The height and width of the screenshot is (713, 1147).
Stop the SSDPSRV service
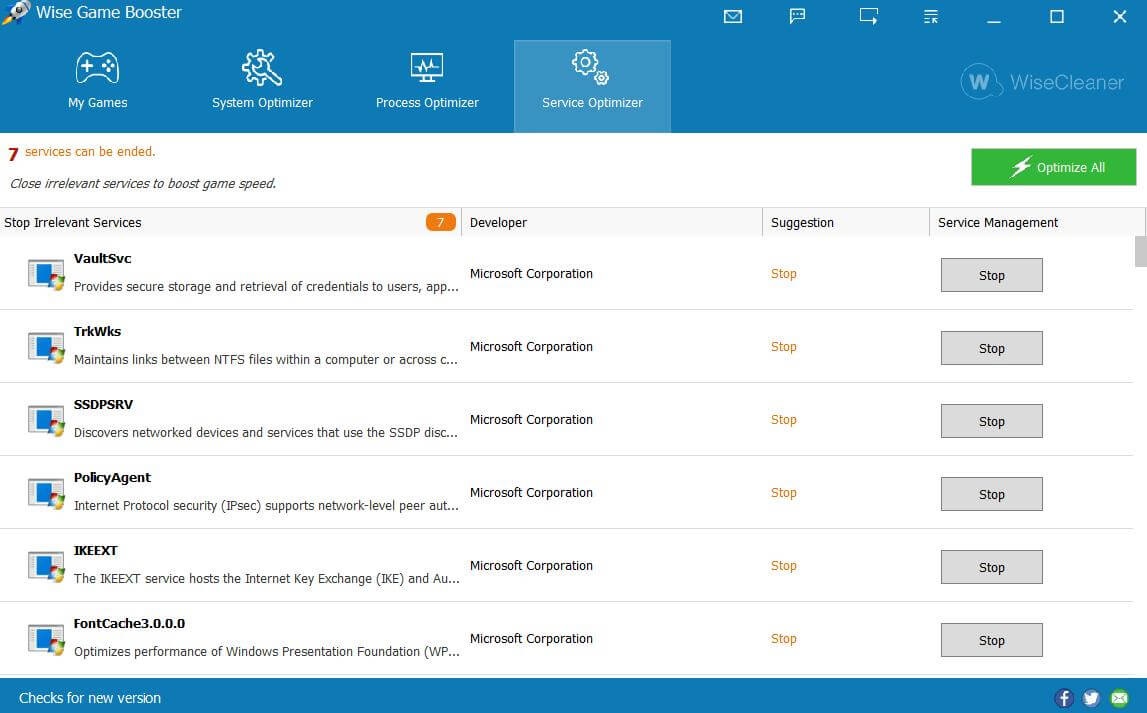(991, 421)
